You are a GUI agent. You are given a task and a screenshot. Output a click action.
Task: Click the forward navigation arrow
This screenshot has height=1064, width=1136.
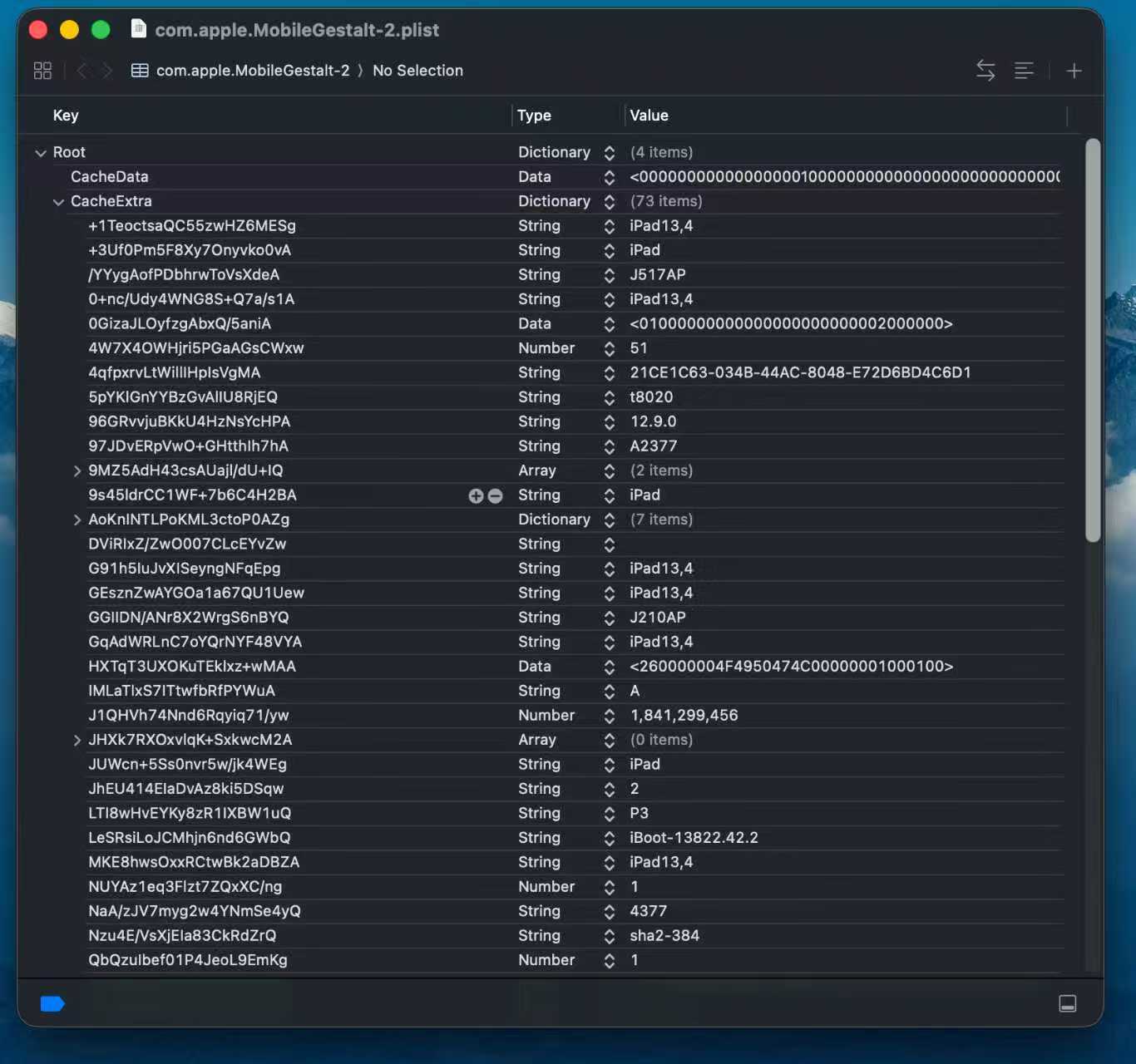coord(107,71)
